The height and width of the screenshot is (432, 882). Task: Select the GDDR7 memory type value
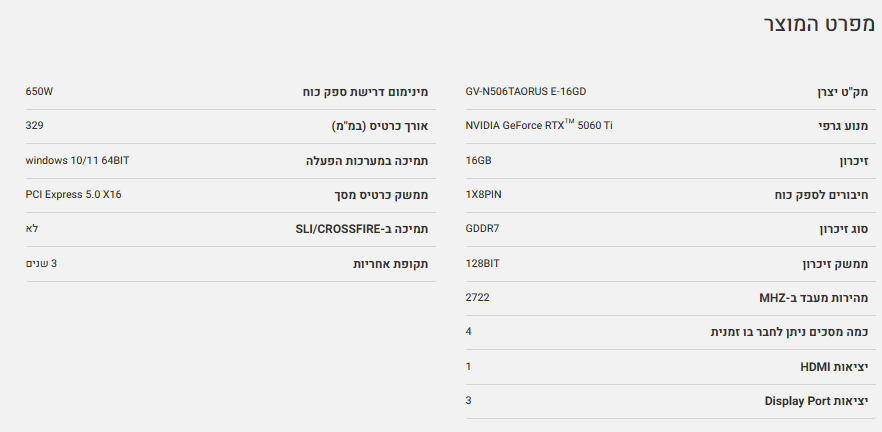coord(481,229)
